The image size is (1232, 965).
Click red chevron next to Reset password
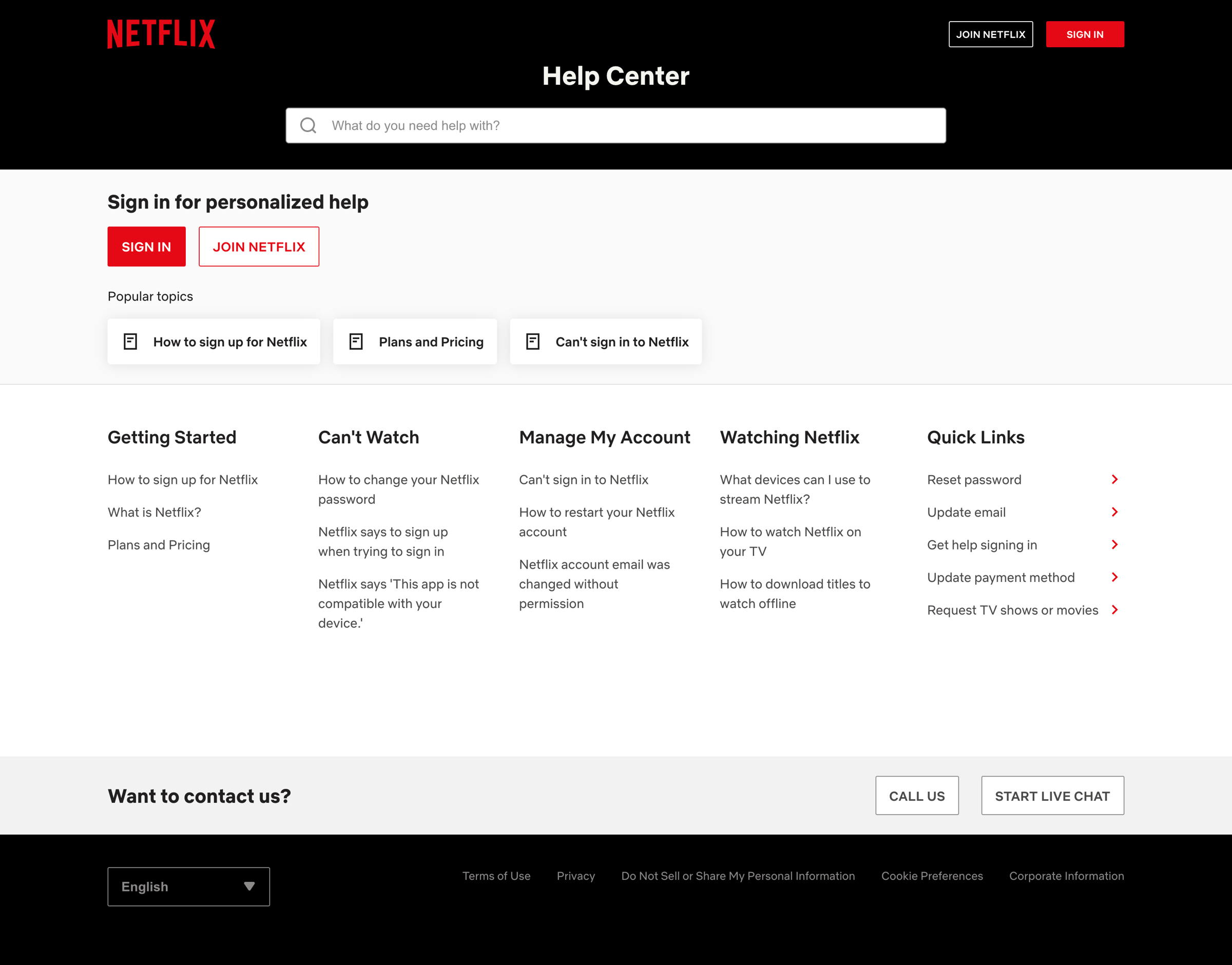(x=1114, y=479)
